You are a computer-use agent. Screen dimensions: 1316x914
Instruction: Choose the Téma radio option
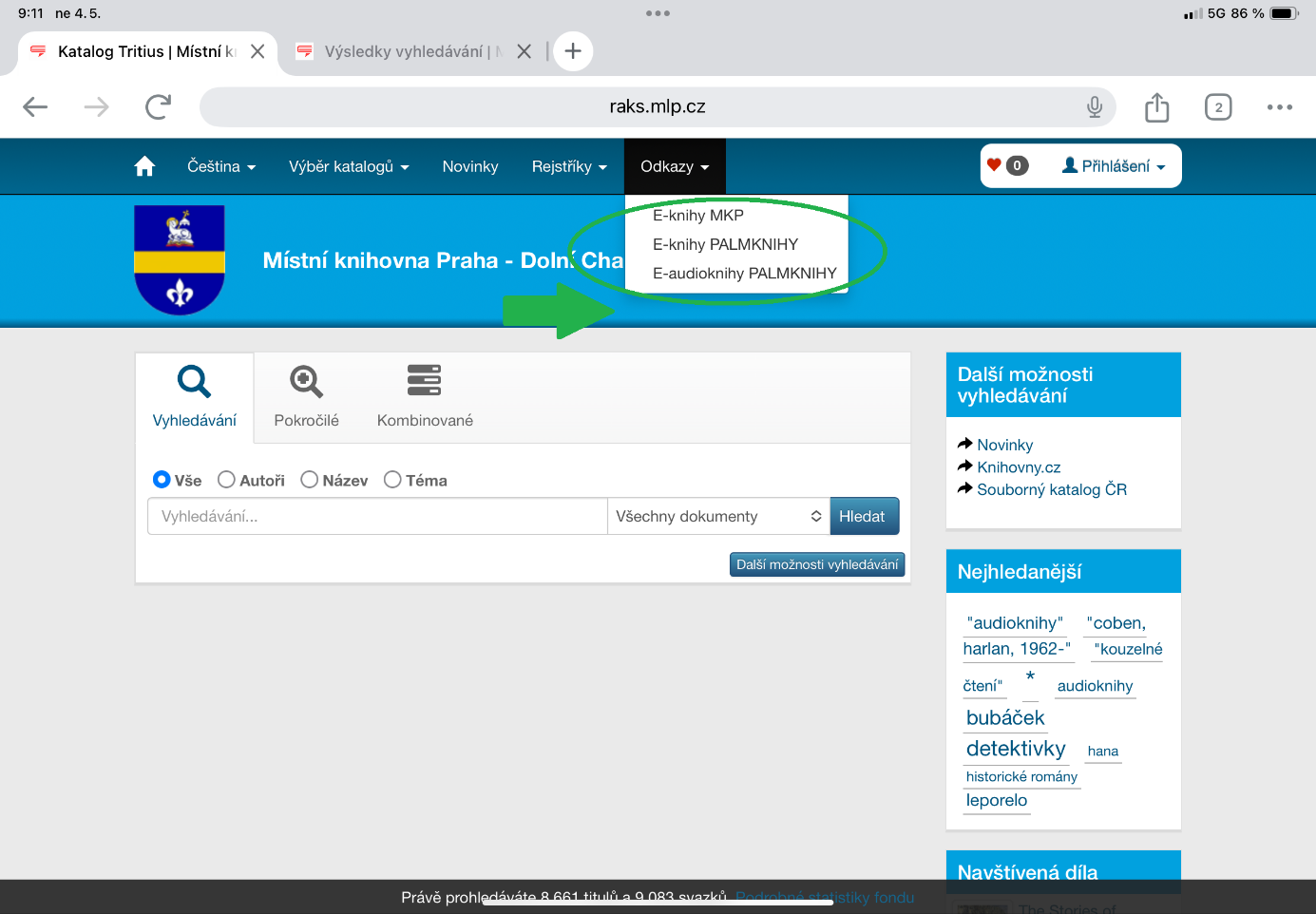tap(392, 480)
